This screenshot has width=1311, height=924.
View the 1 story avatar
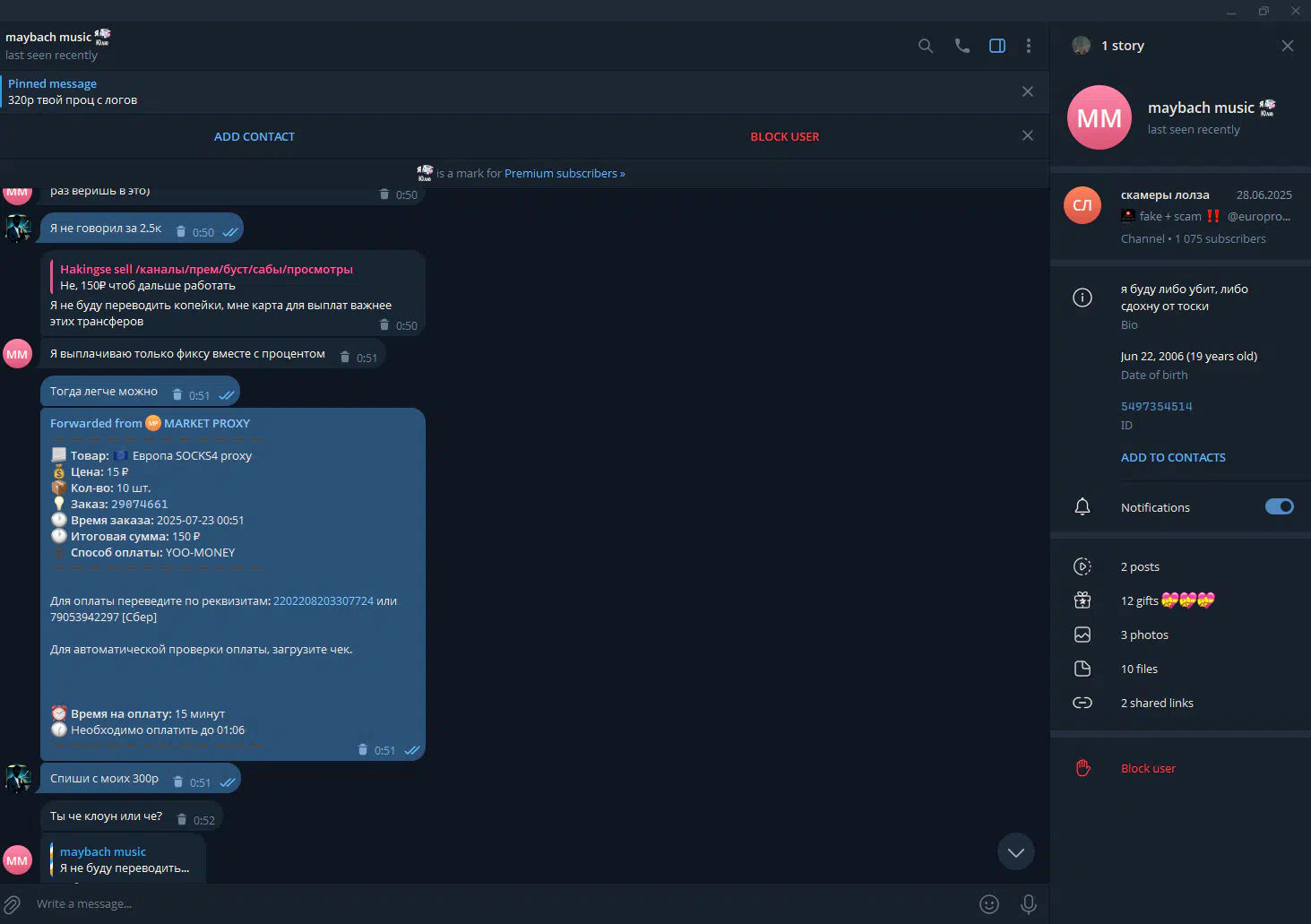1082,46
